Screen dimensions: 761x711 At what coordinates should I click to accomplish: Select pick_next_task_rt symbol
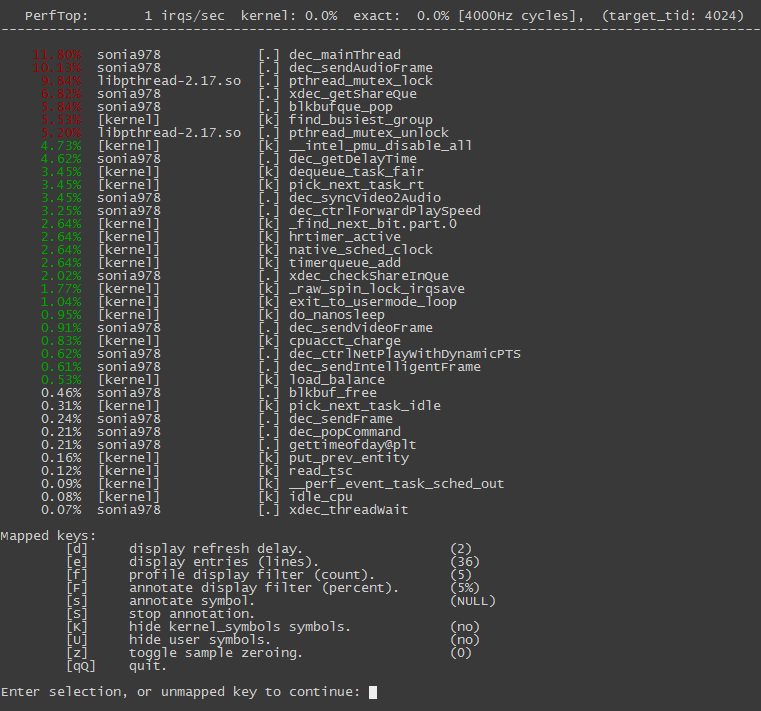coord(357,185)
